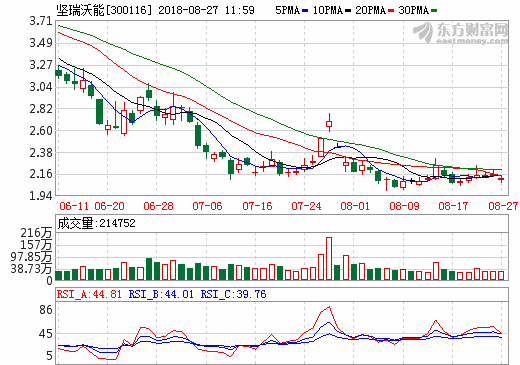This screenshot has width=520, height=365.
Task: Click the 97.85万 volume axis value
Action: (32, 257)
